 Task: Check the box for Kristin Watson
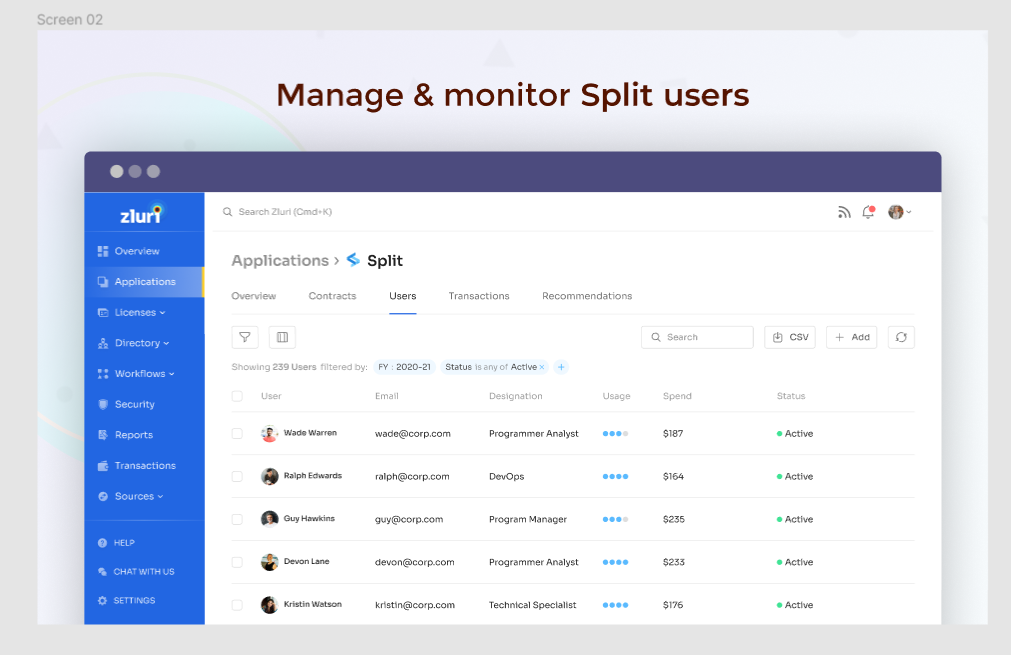click(x=237, y=605)
